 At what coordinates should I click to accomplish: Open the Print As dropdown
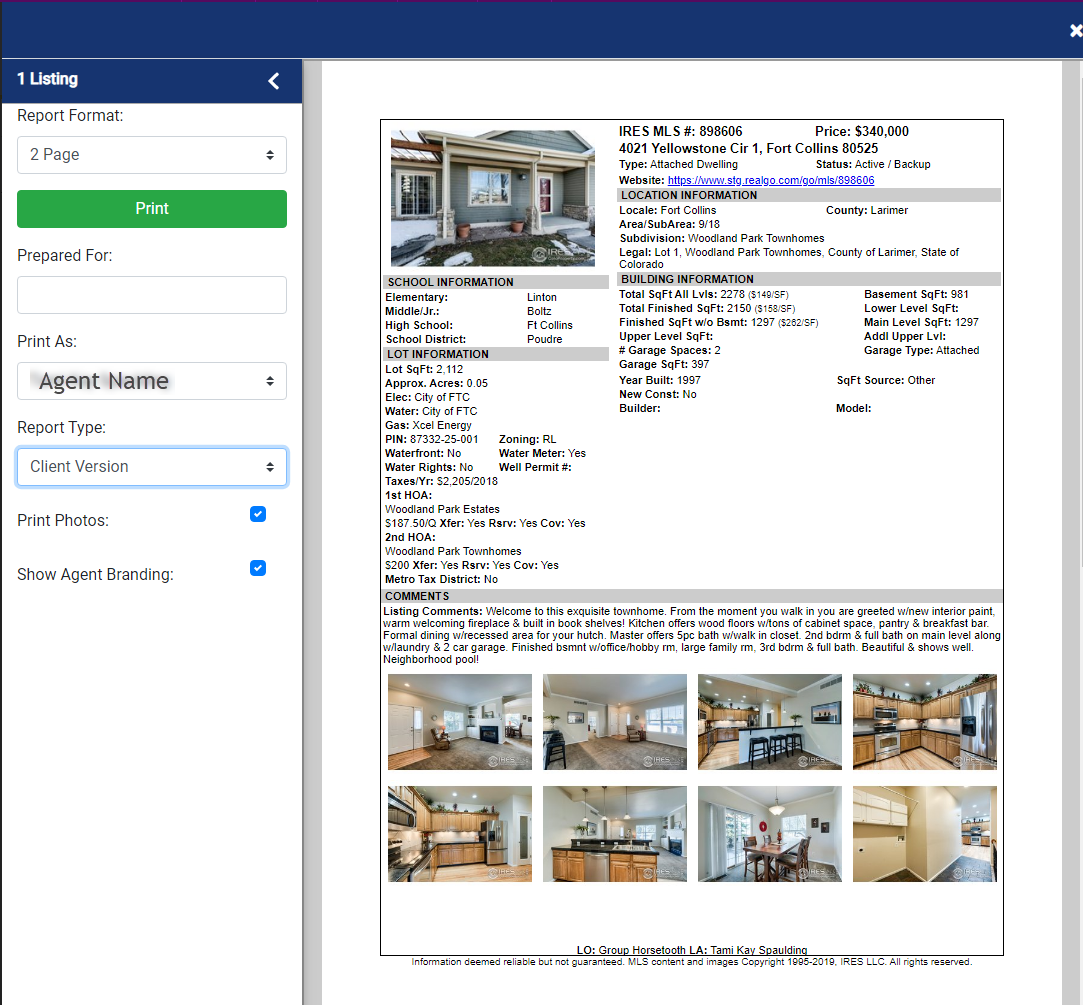[152, 381]
